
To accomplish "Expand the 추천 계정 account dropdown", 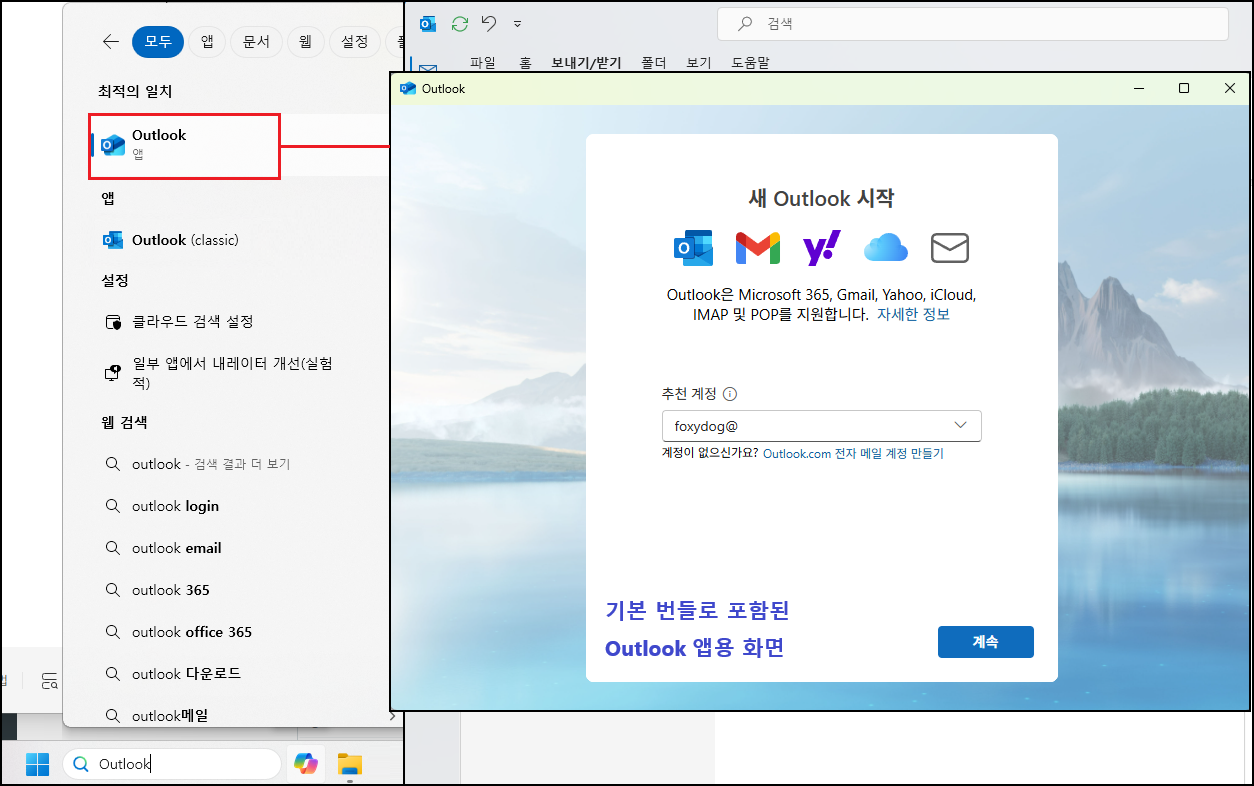I will tap(961, 426).
